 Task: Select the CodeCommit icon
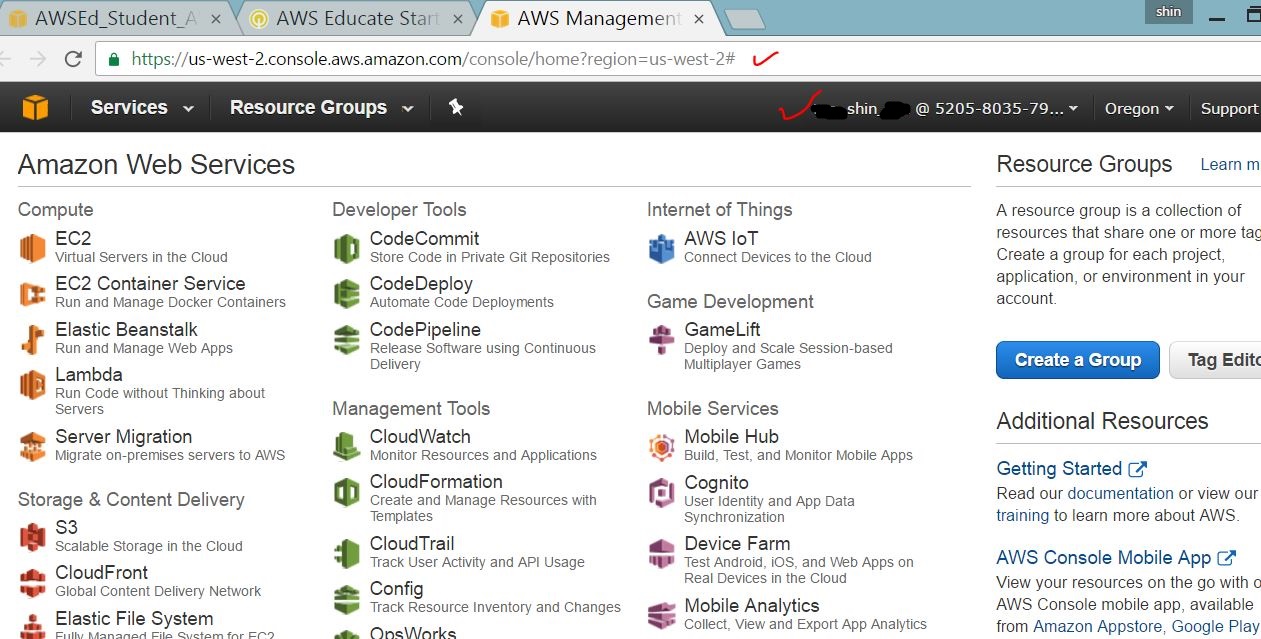[347, 247]
